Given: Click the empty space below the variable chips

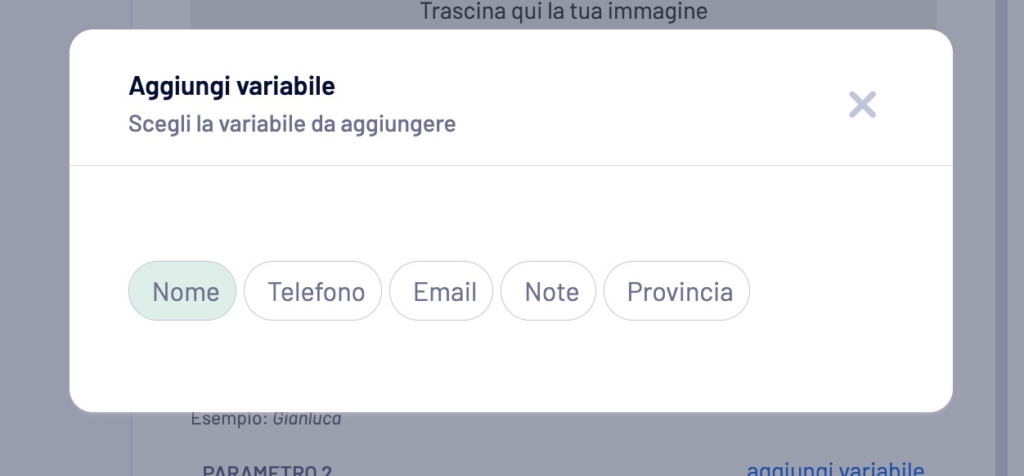Looking at the screenshot, I should [x=511, y=366].
